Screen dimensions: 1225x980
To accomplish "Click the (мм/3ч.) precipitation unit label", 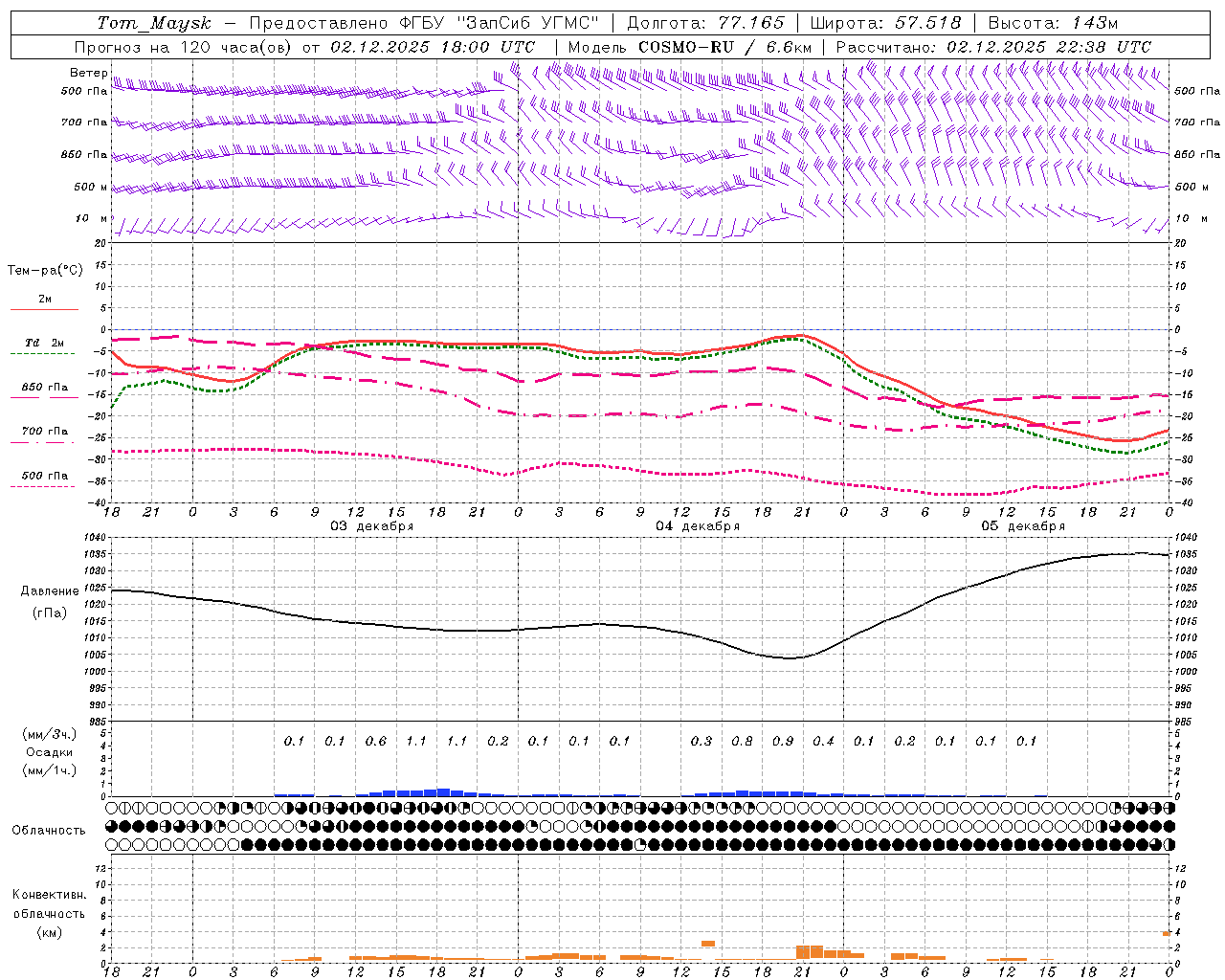I will (x=51, y=734).
